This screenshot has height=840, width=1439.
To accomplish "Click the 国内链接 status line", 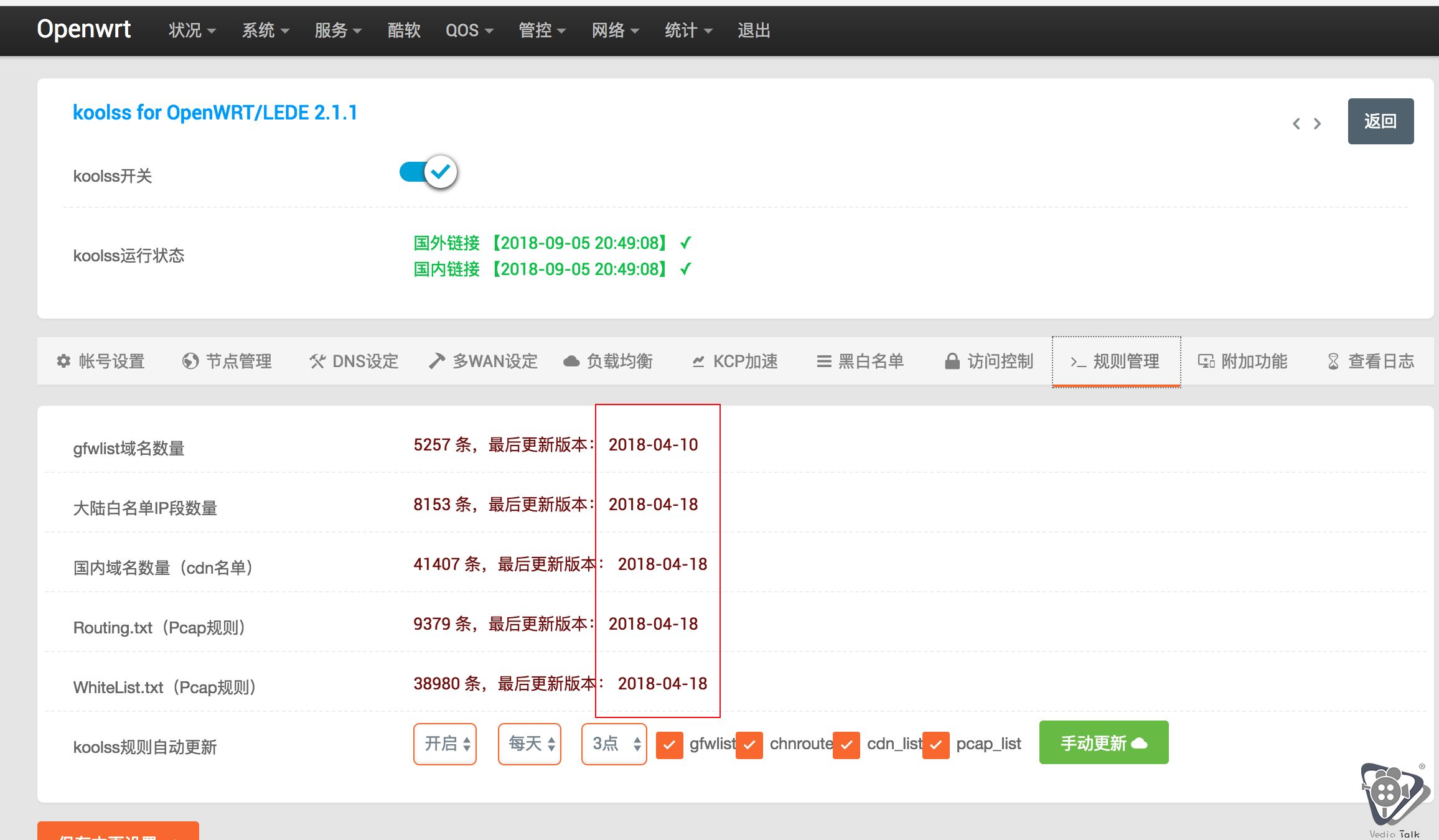I will coord(553,269).
